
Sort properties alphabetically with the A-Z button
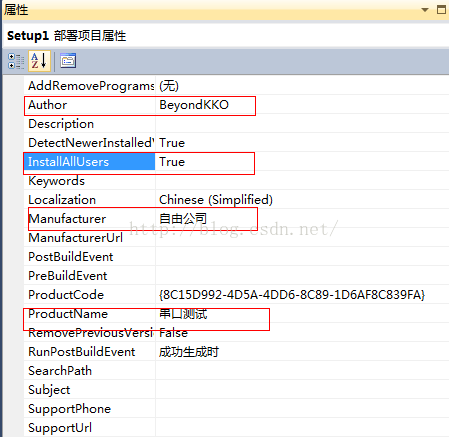[39, 61]
